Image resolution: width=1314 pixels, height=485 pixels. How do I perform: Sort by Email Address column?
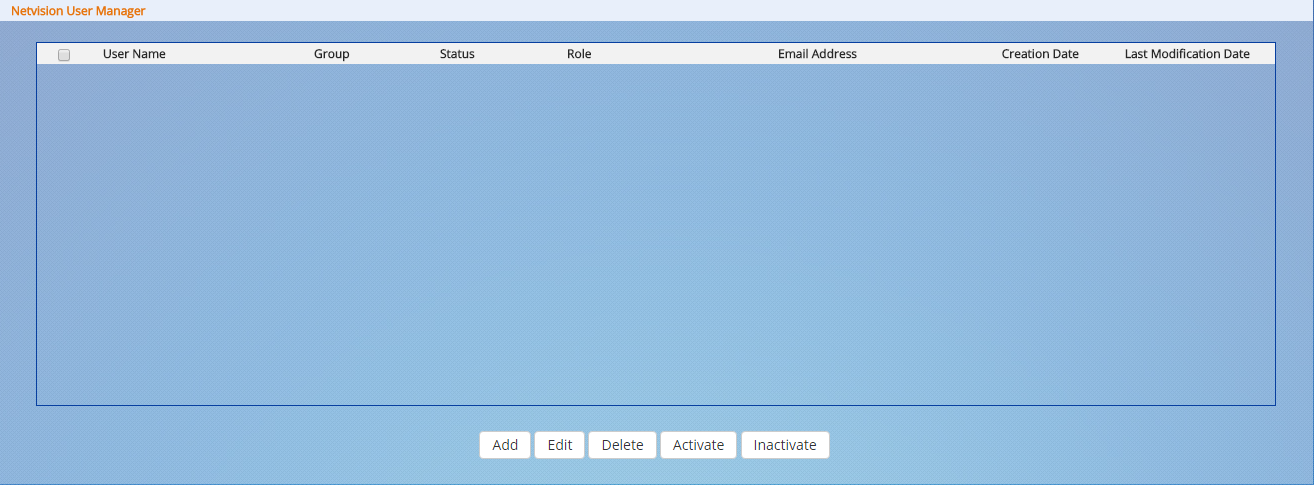click(817, 54)
